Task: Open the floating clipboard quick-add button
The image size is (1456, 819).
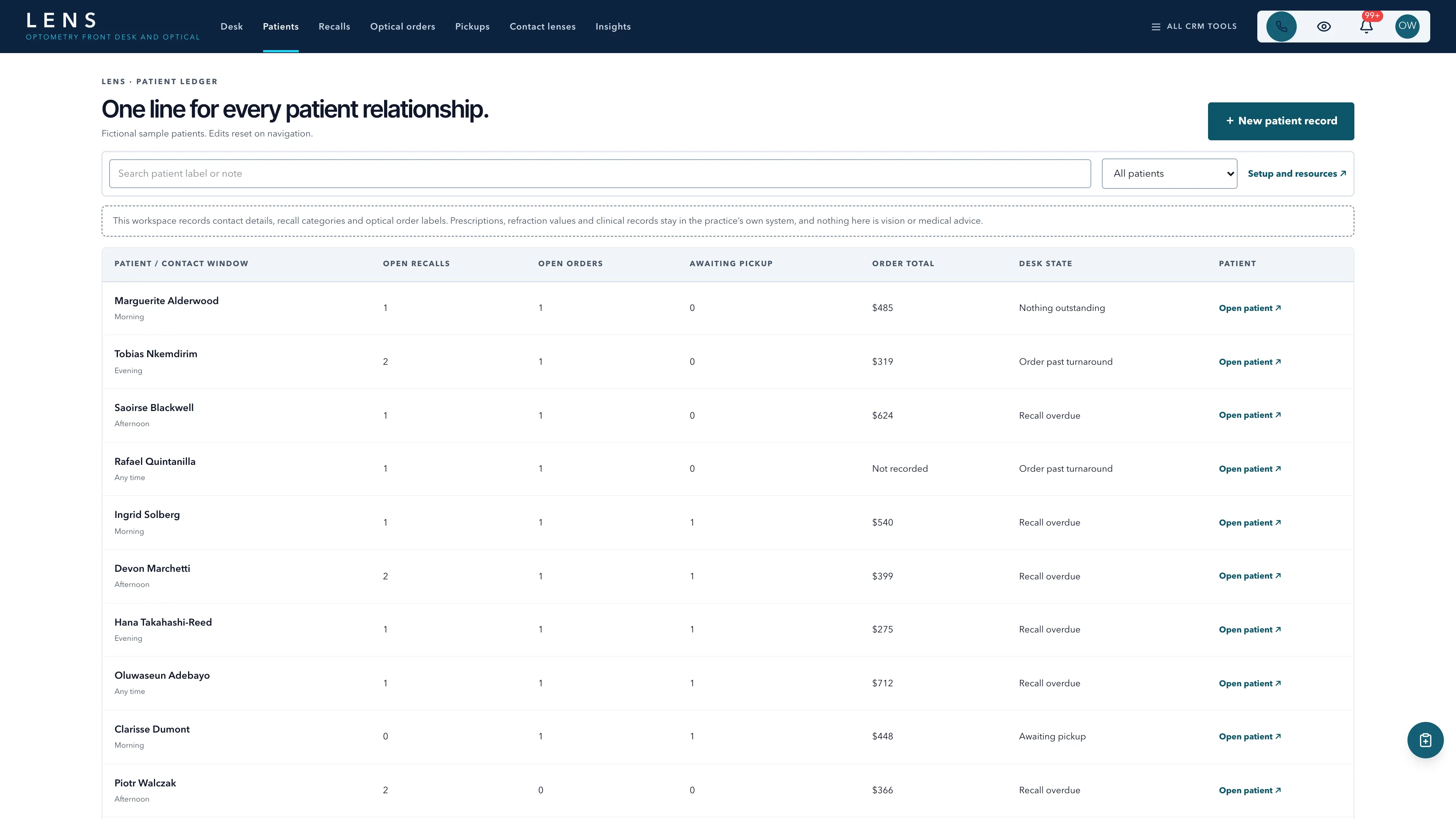Action: [1425, 740]
